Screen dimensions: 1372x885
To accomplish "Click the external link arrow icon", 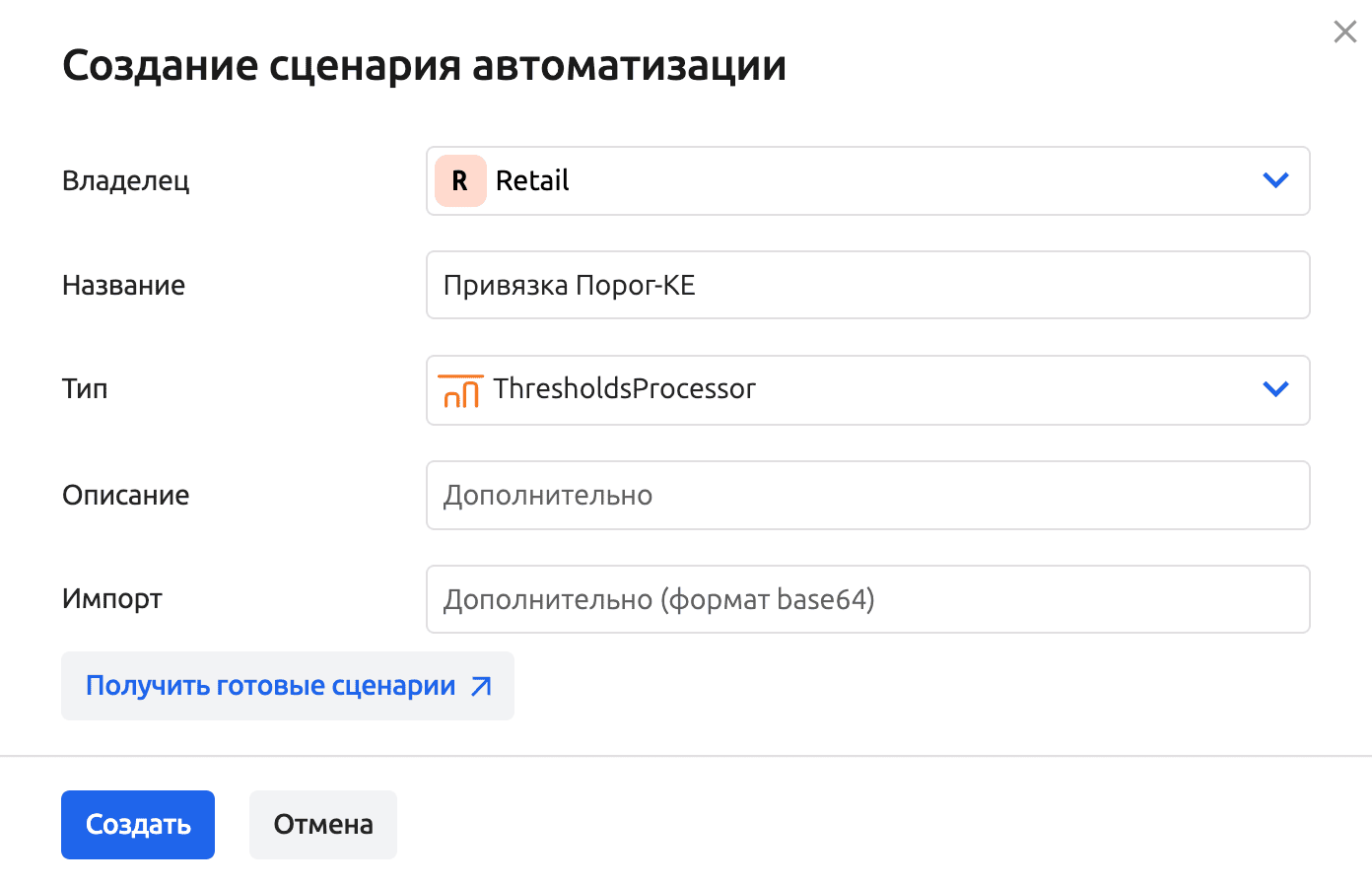I will coord(481,687).
